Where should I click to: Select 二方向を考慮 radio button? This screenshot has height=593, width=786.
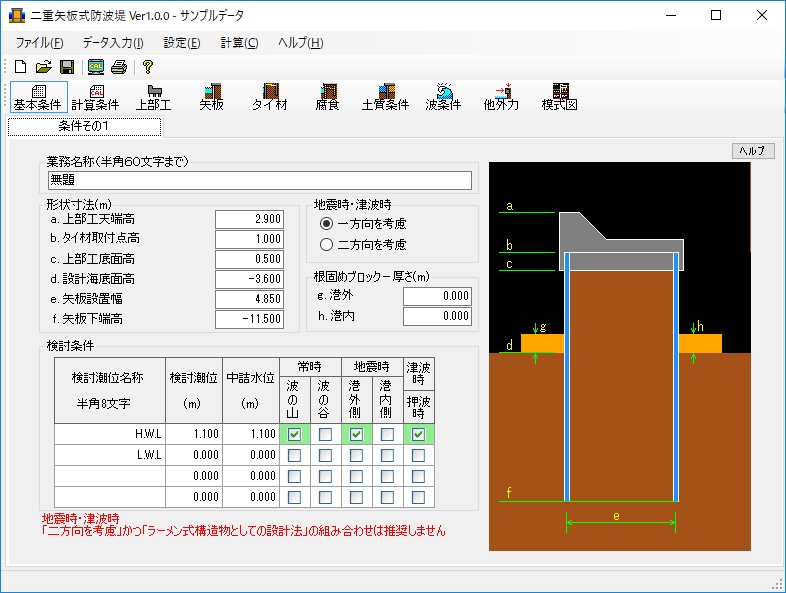[326, 245]
